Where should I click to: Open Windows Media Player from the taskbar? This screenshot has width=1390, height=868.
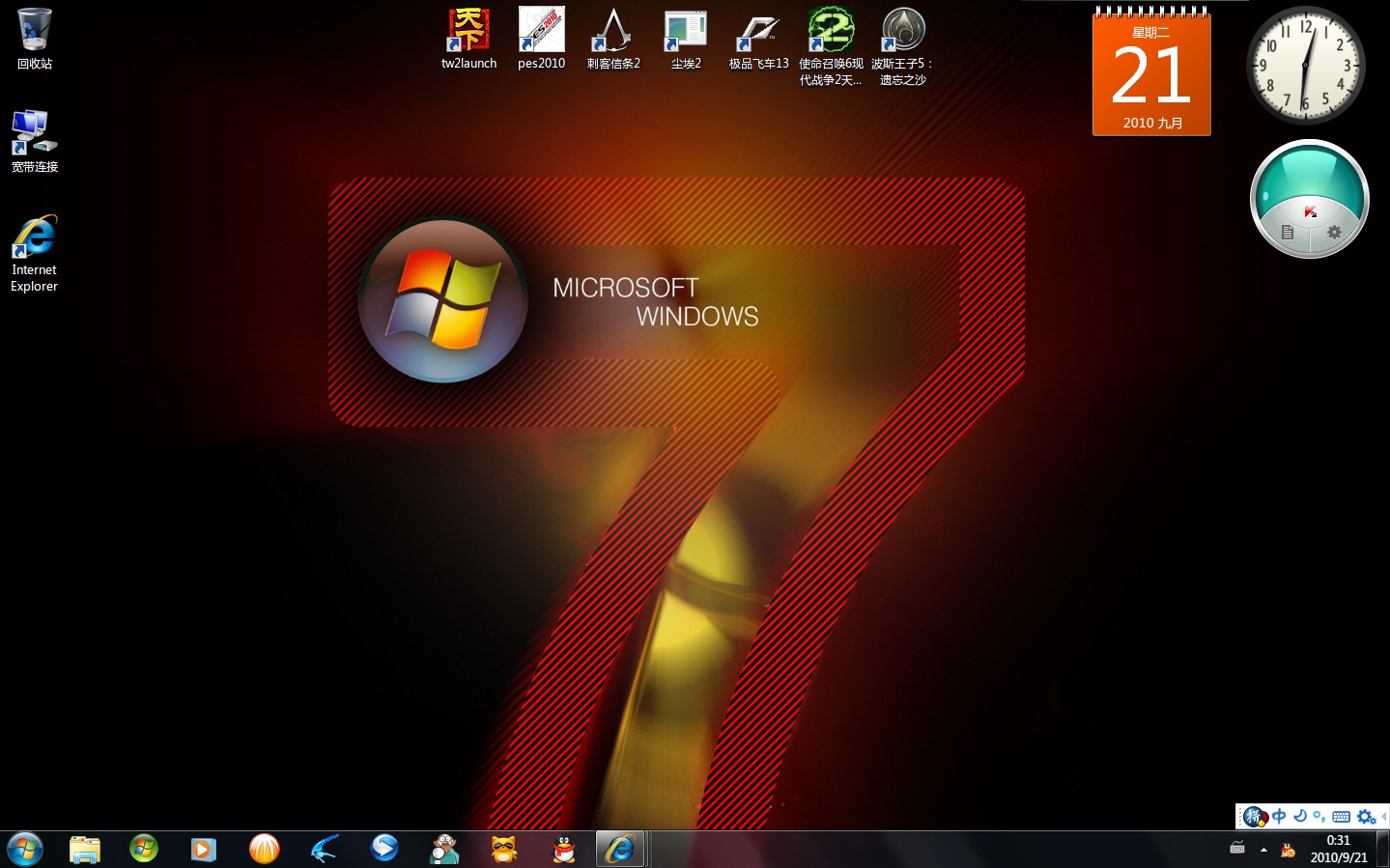(203, 849)
